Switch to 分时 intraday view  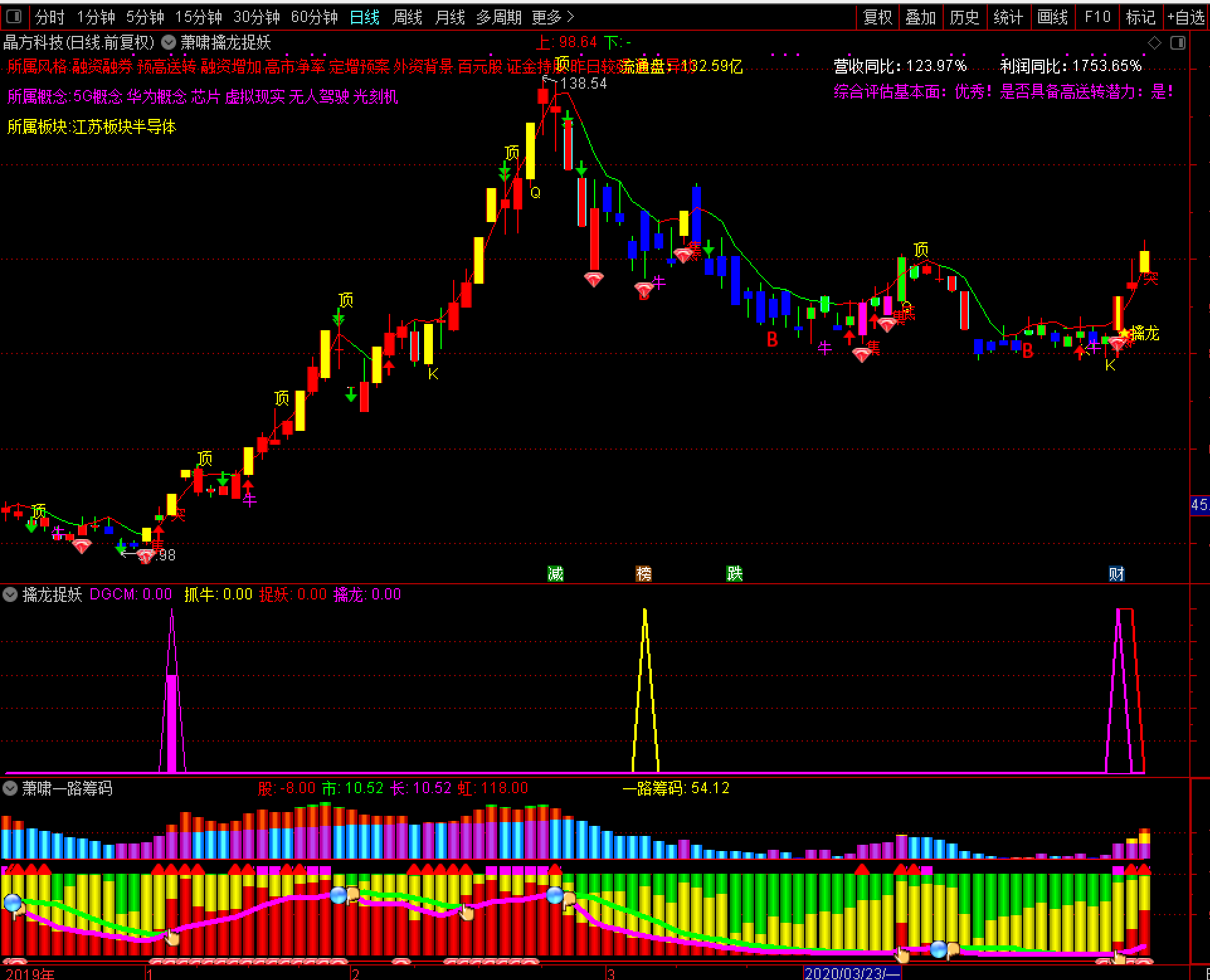coord(50,17)
